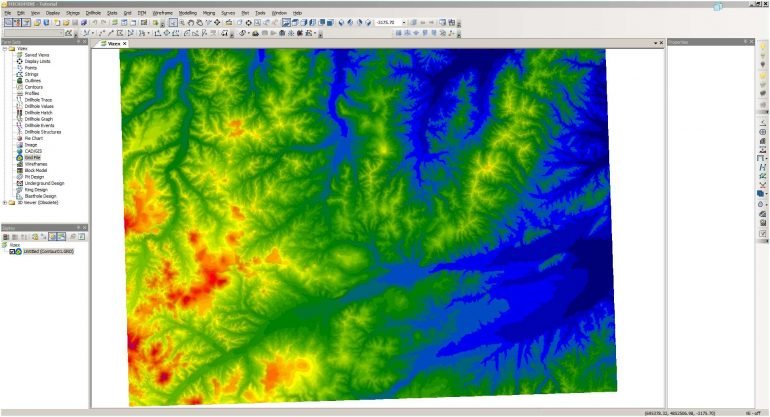Open the Pie Chart form set icon
Screen dimensions: 770x417
[x=19, y=138]
